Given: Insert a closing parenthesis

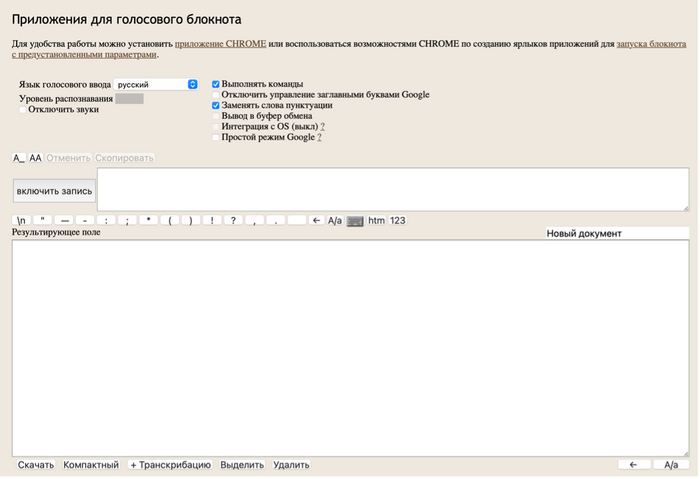Looking at the screenshot, I should click(x=191, y=221).
